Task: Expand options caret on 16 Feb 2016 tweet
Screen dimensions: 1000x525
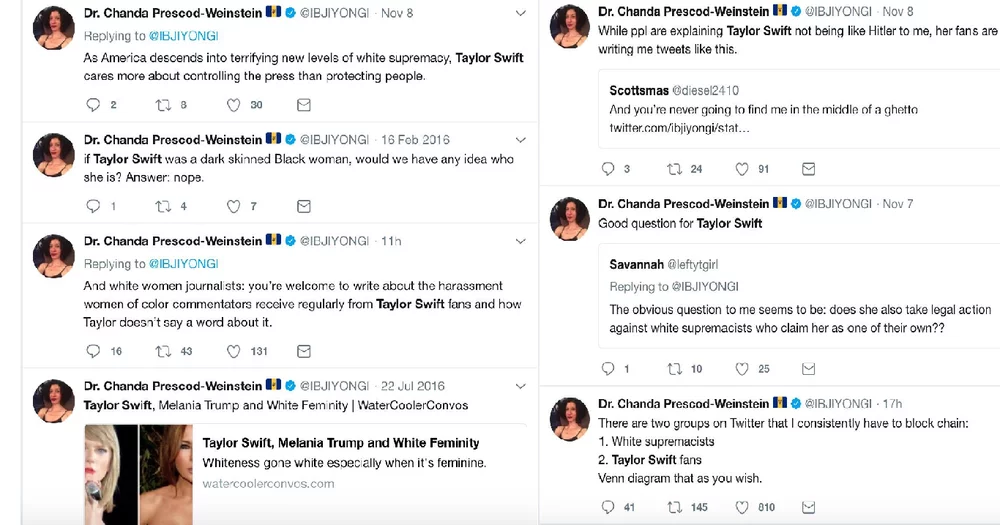Action: (x=520, y=140)
